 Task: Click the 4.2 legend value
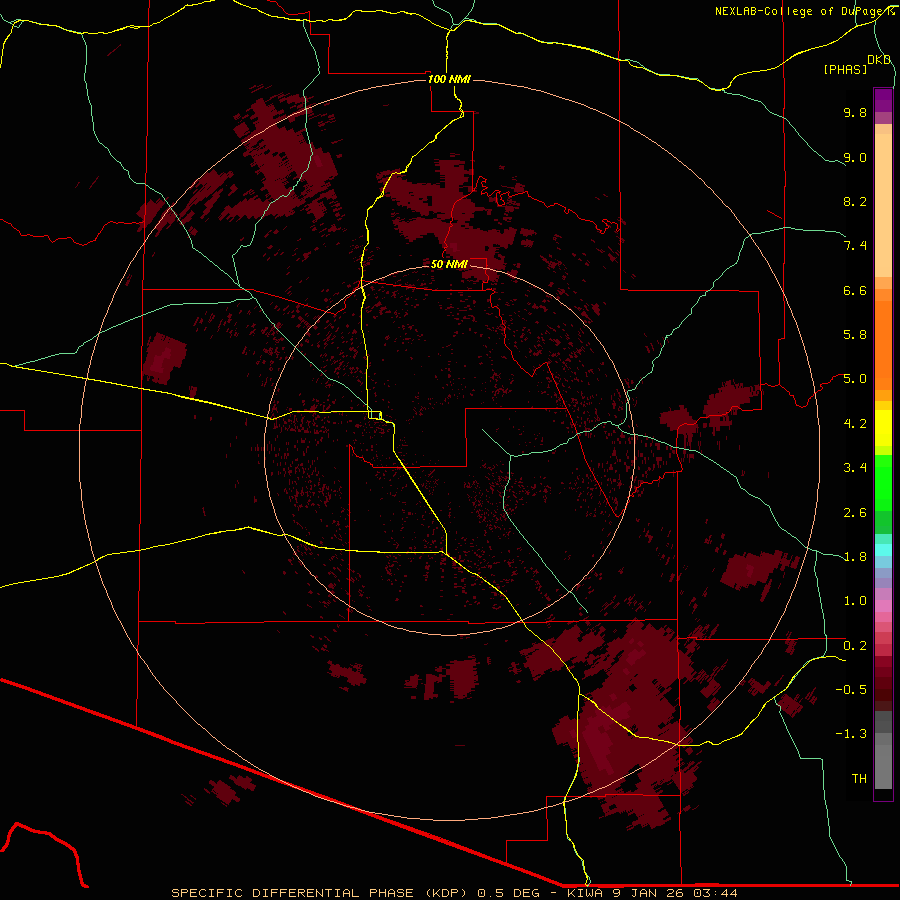pyautogui.click(x=855, y=424)
